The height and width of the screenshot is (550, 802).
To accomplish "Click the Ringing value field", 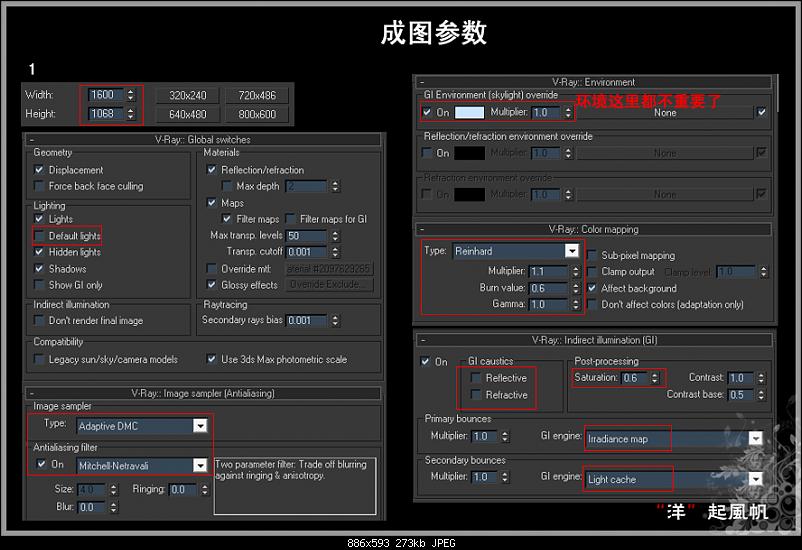I will coord(183,490).
